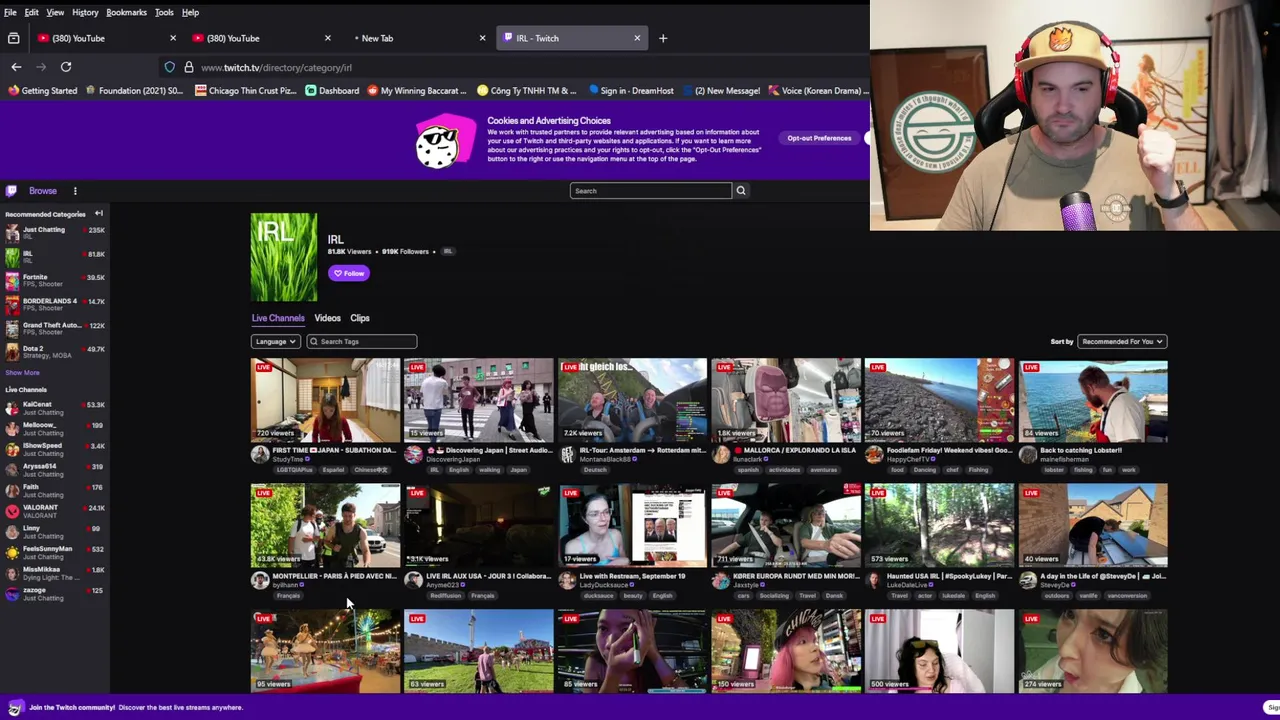1280x720 pixels.
Task: Open the History menu
Action: 85,12
